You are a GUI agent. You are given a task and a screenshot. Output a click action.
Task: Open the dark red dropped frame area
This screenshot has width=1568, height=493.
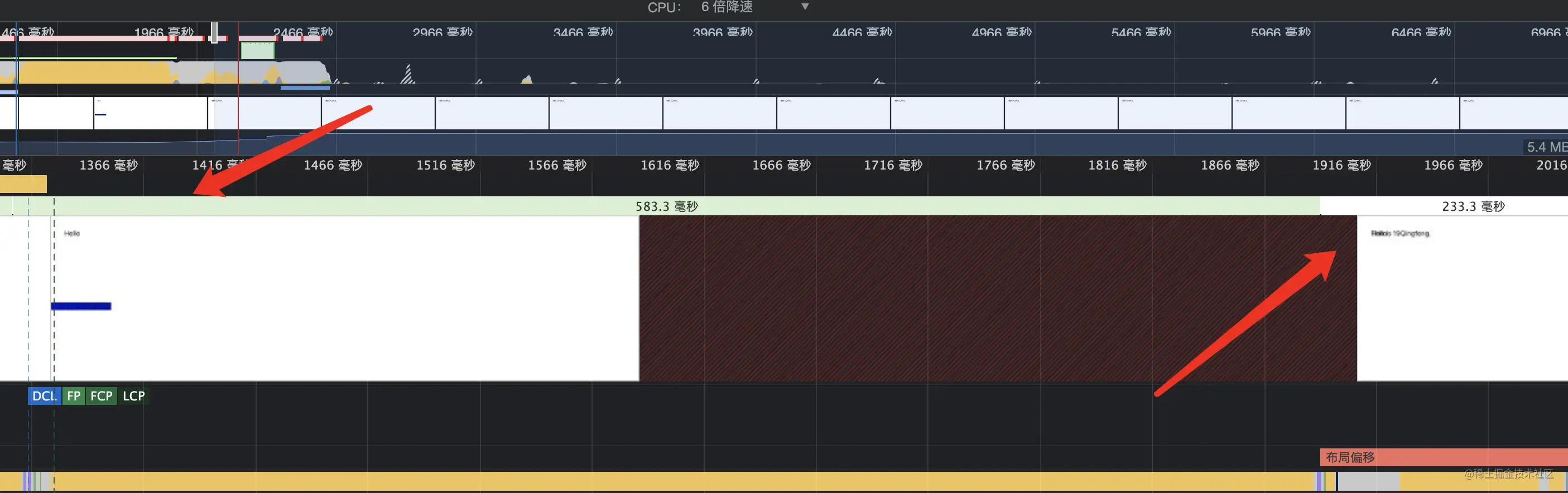coord(998,298)
